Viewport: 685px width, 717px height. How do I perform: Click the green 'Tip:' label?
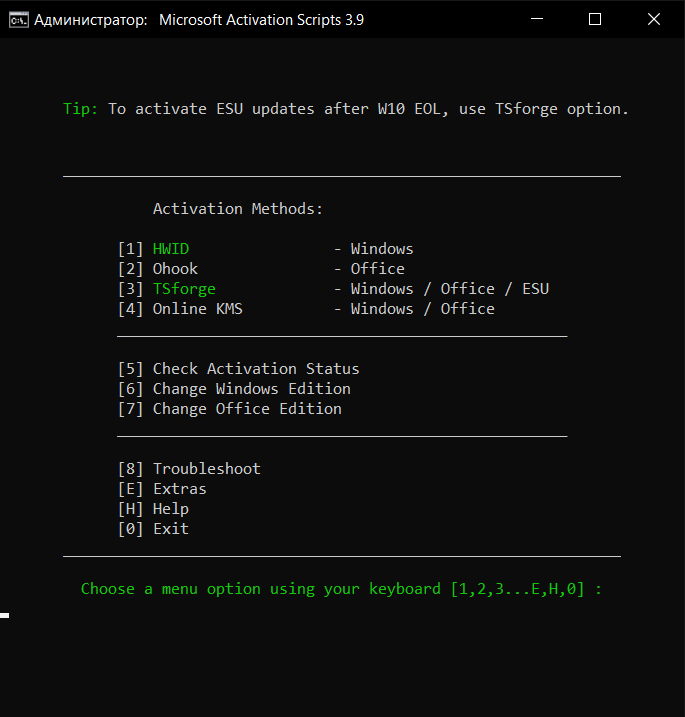click(x=80, y=109)
